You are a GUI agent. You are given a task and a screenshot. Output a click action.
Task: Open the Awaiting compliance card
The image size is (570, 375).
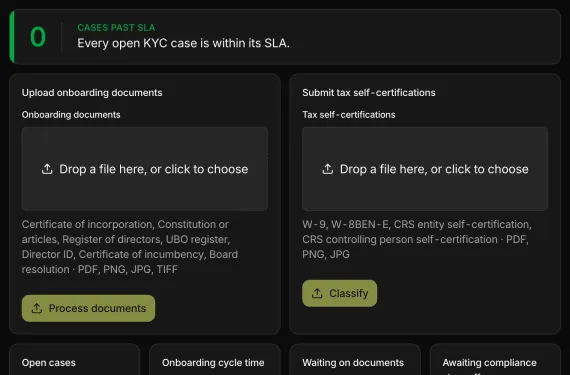pos(495,359)
